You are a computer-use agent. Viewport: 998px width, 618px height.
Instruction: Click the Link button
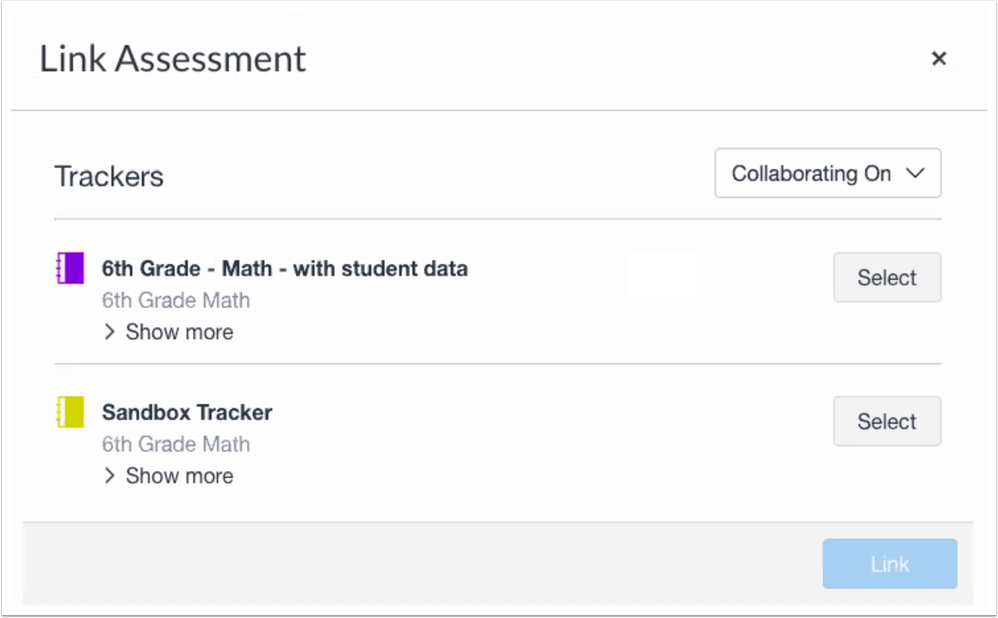coord(889,563)
